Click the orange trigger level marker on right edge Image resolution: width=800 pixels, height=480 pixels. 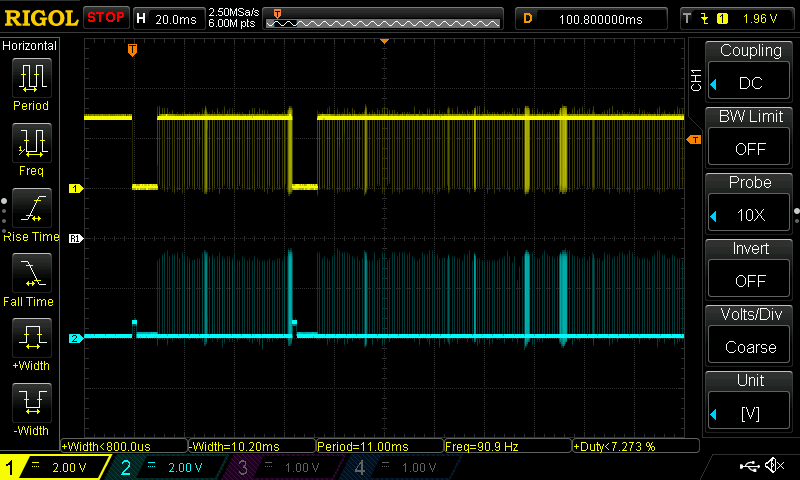pos(693,139)
